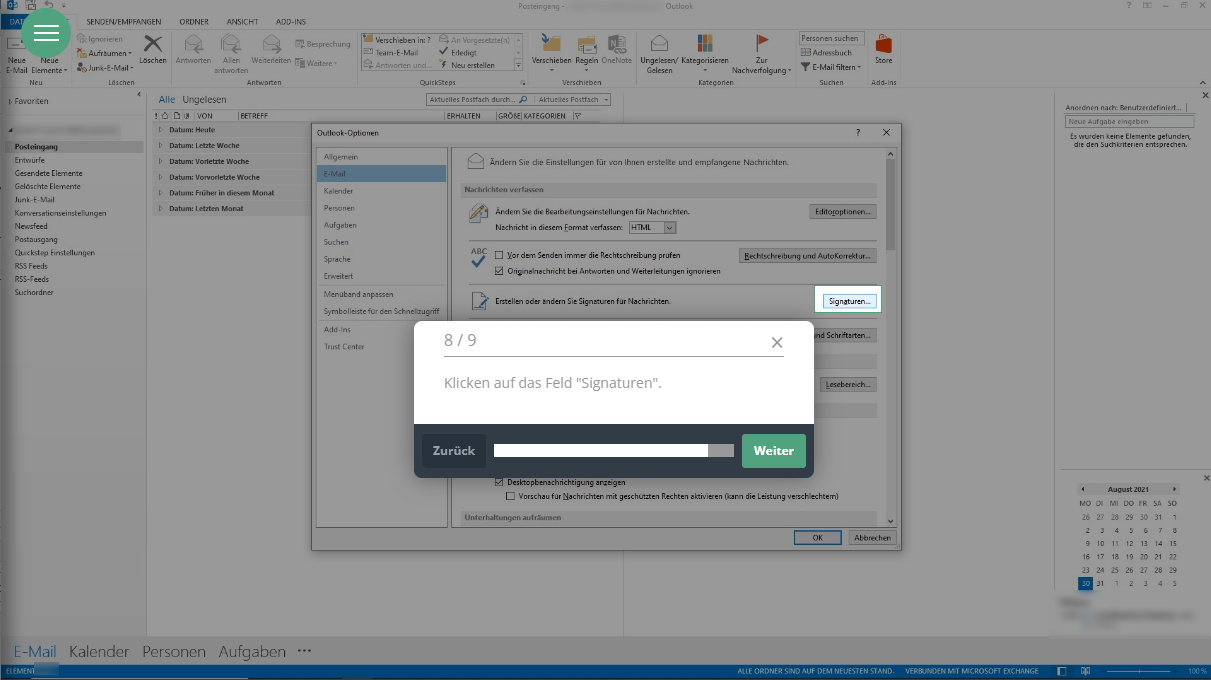Uncheck Originalnachricht bei Antworten ignorieren
Screen dimensions: 1211x680
[x=500, y=271]
